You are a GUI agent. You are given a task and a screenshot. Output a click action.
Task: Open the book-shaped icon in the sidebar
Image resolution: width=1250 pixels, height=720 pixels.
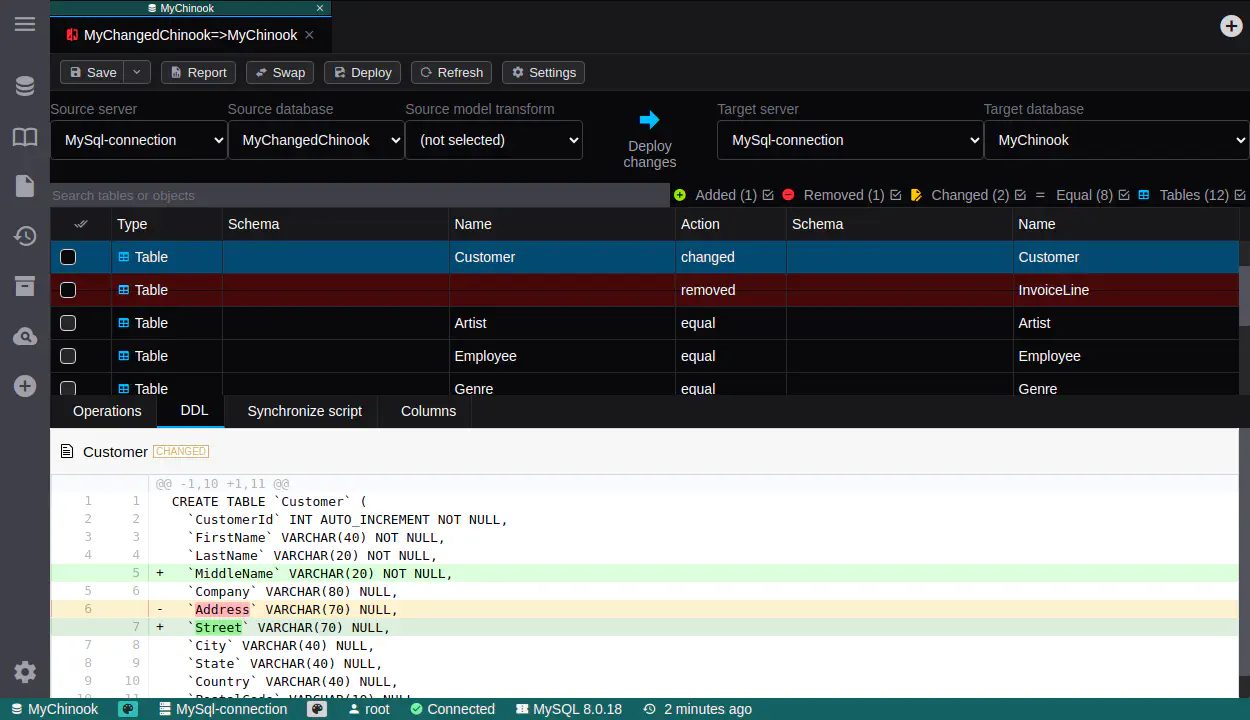(25, 137)
